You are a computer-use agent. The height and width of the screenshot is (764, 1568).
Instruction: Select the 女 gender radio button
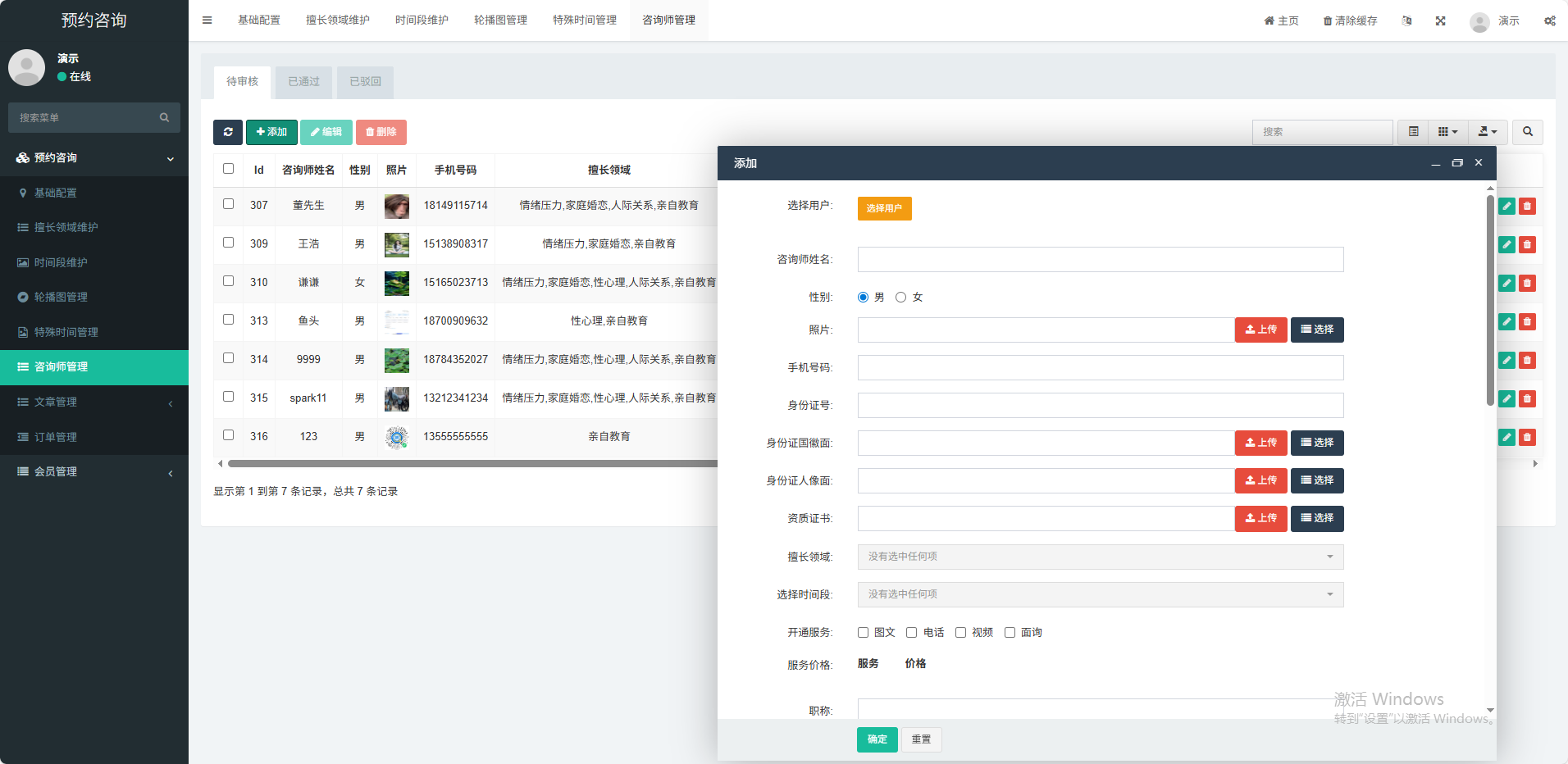point(900,298)
